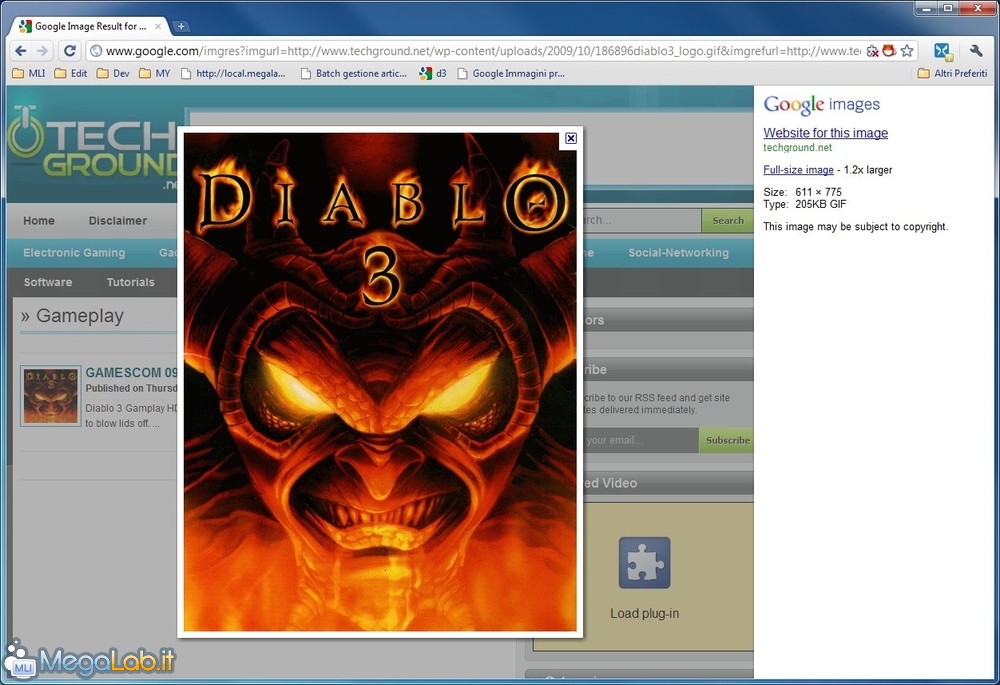Click the browser forward arrow

[x=43, y=51]
